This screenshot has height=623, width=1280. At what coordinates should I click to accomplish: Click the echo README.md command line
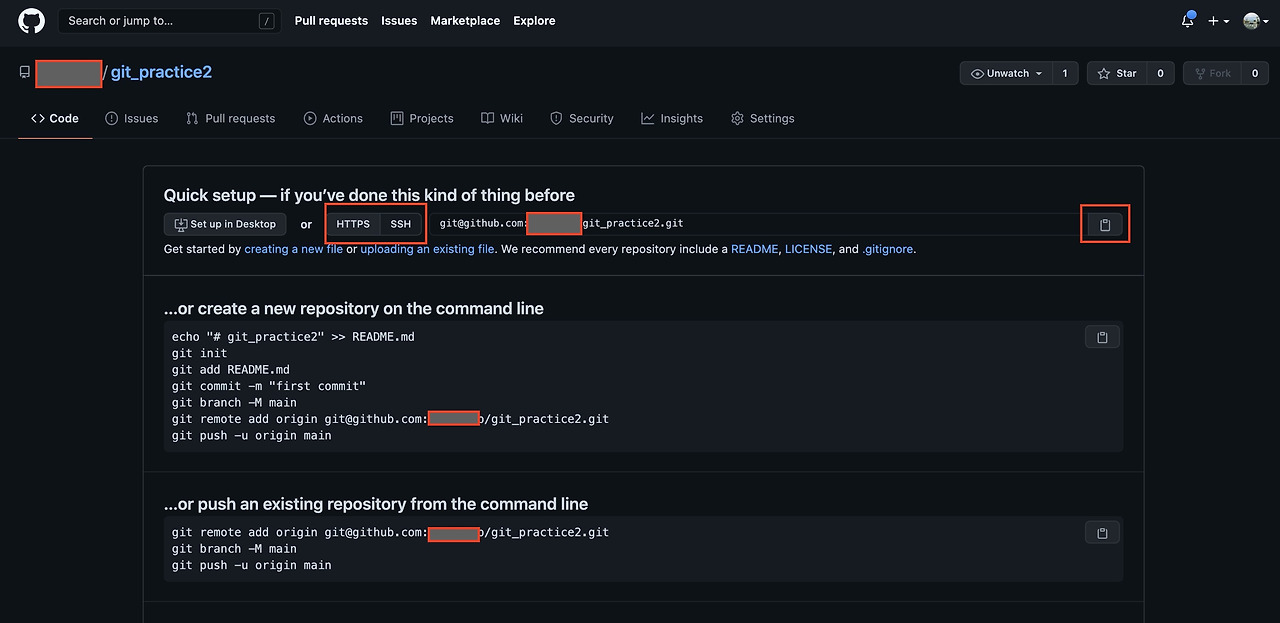[x=293, y=337]
